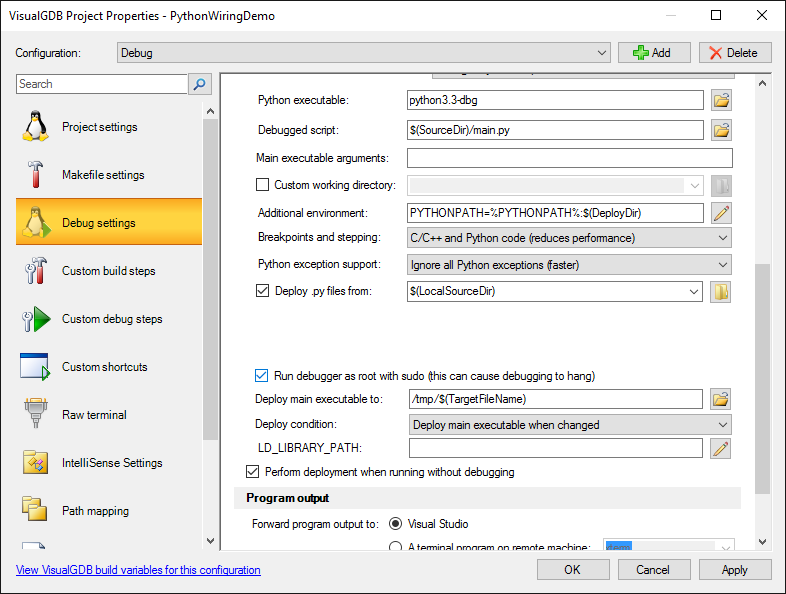Toggle Perform deployment when running without debugging
786x594 pixels.
(253, 472)
